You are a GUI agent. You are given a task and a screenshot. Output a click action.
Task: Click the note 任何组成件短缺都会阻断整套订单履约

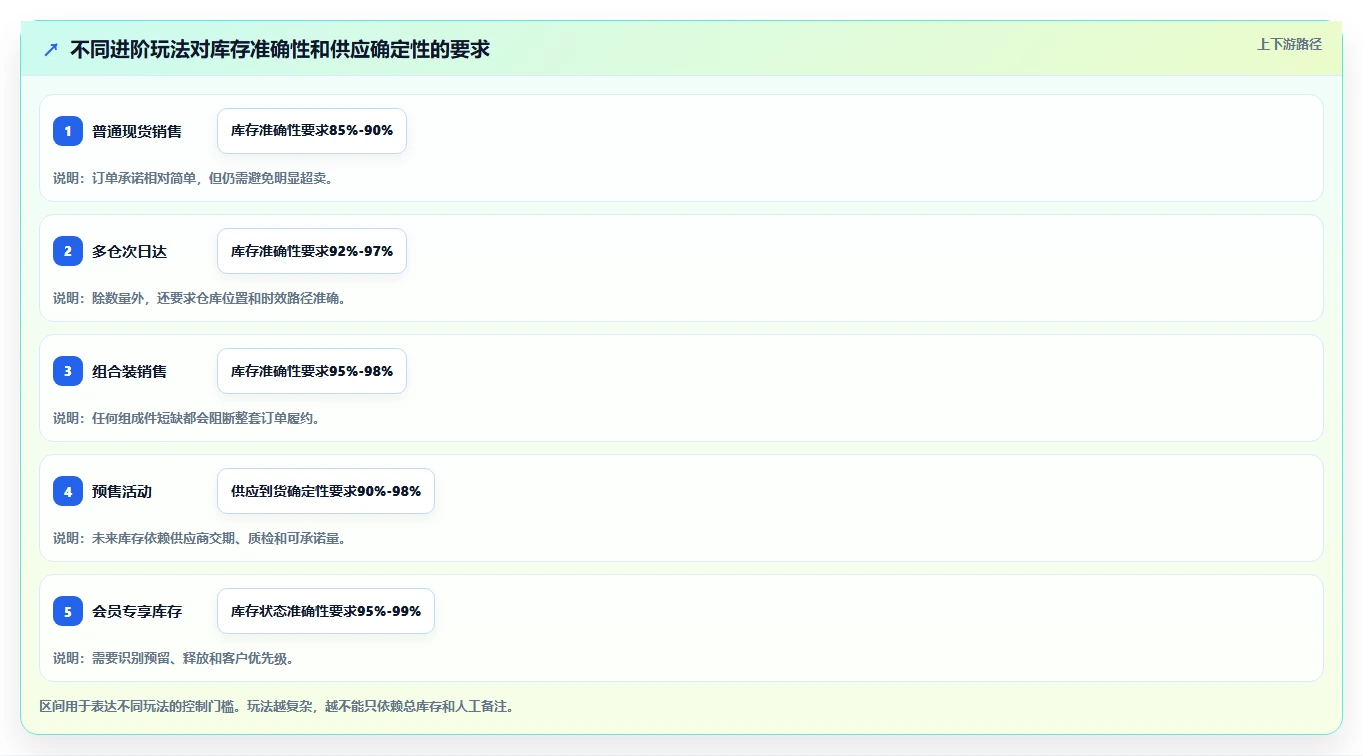pos(206,418)
